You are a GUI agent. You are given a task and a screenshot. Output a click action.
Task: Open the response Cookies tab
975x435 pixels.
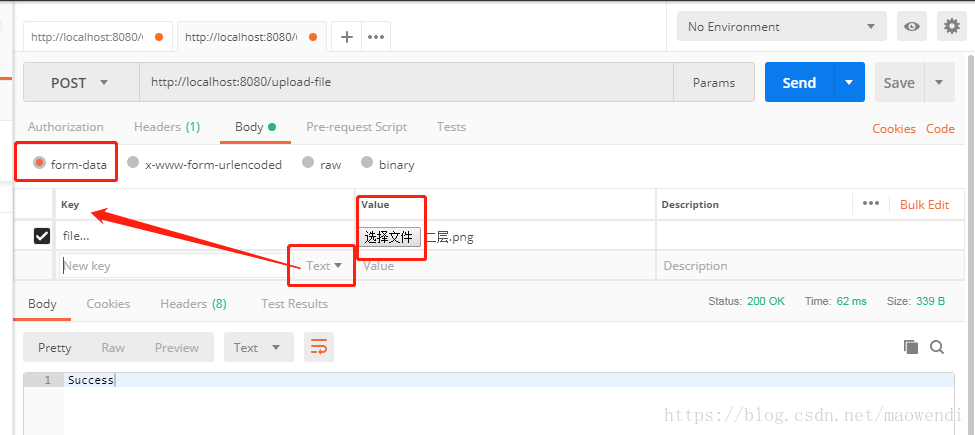pyautogui.click(x=108, y=304)
